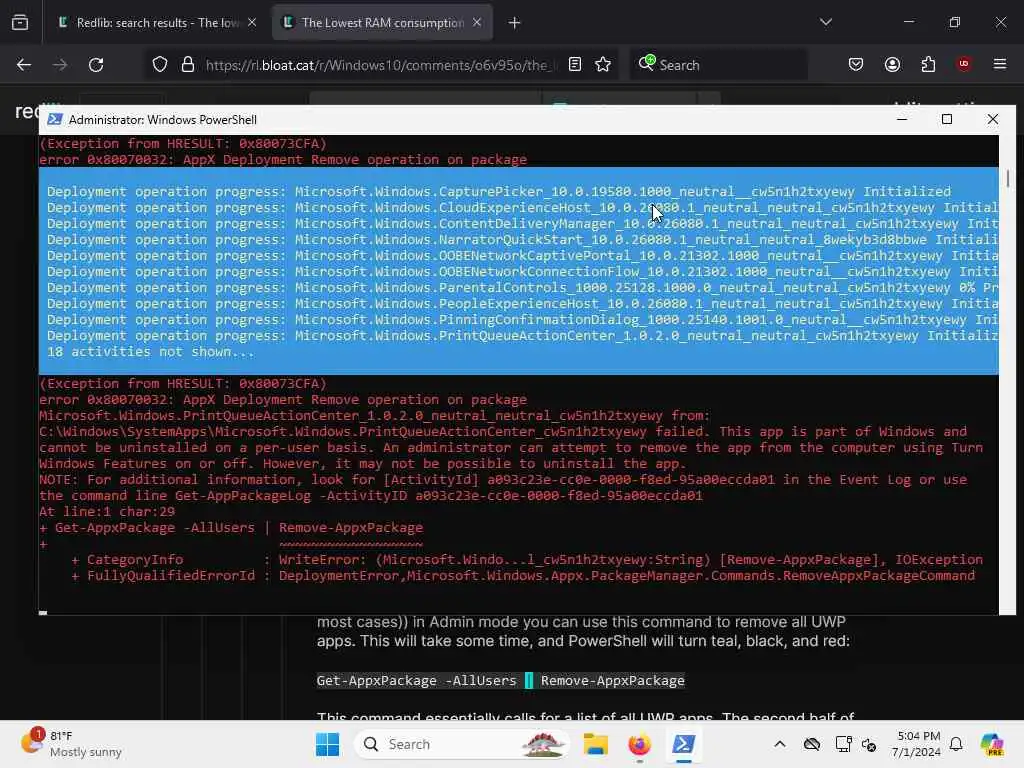
Task: Open the Firefox account icon
Action: tap(892, 65)
